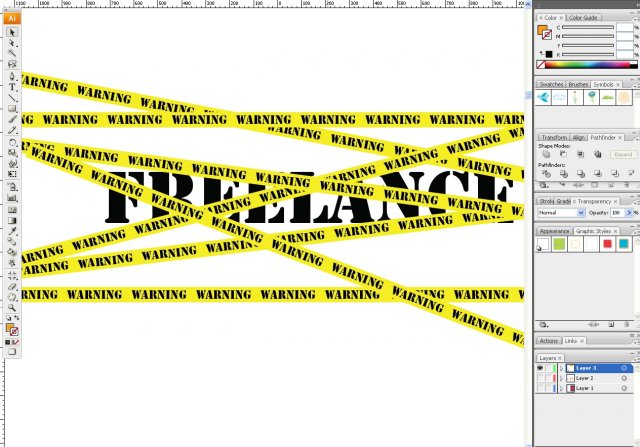Open the Normal blending mode dropdown

[581, 213]
